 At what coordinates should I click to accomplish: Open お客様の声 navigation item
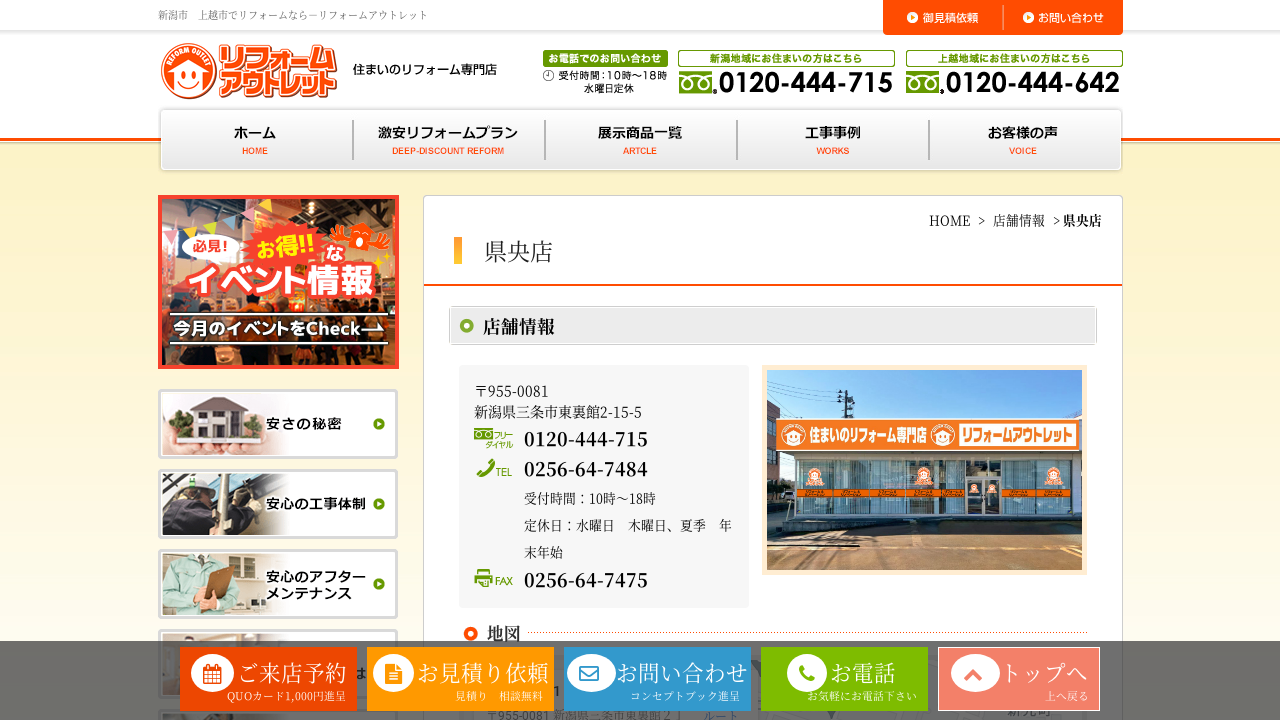click(x=1022, y=140)
